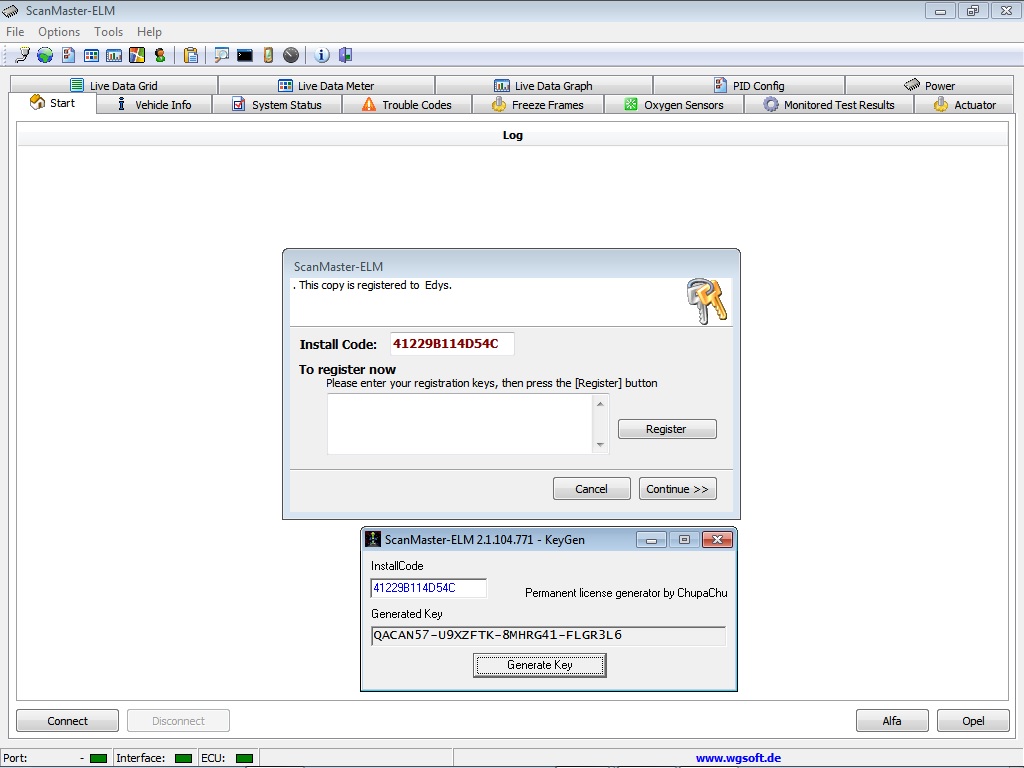This screenshot has width=1024, height=768.
Task: Open the File menu
Action: [15, 32]
